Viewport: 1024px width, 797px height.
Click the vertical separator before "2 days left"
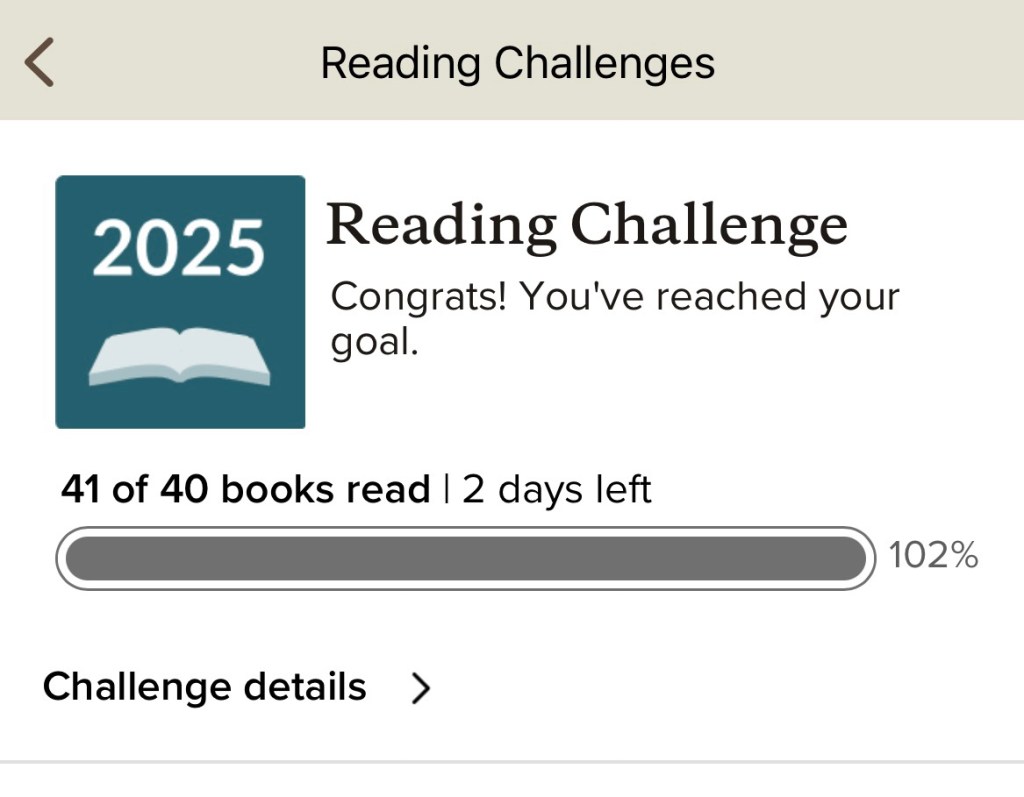point(445,490)
